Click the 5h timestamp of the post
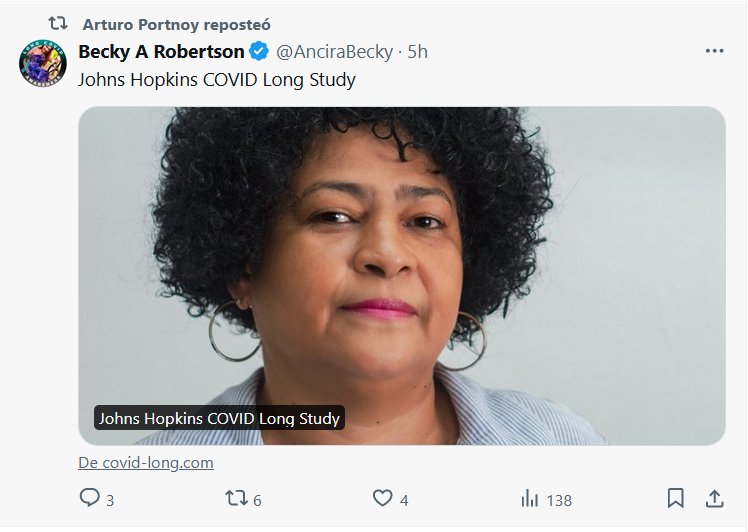The height and width of the screenshot is (532, 748). (x=417, y=52)
